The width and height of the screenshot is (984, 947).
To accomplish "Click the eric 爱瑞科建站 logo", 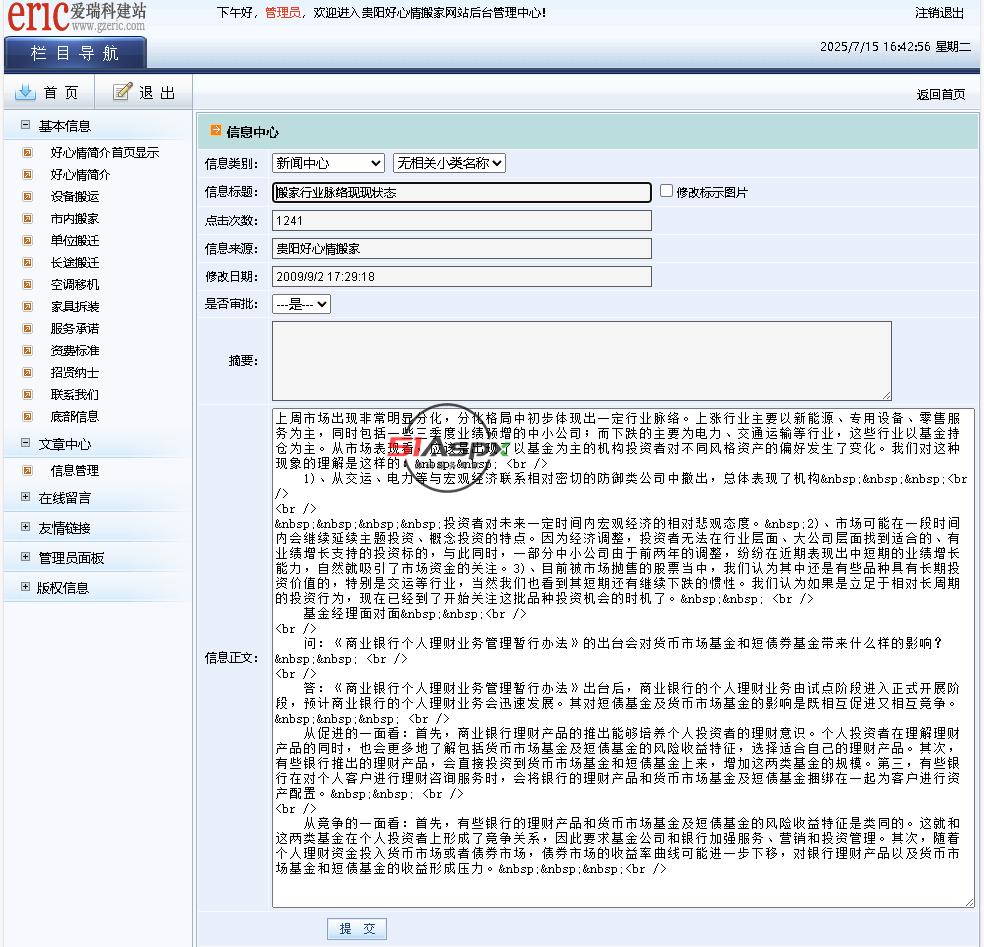I will pos(76,17).
